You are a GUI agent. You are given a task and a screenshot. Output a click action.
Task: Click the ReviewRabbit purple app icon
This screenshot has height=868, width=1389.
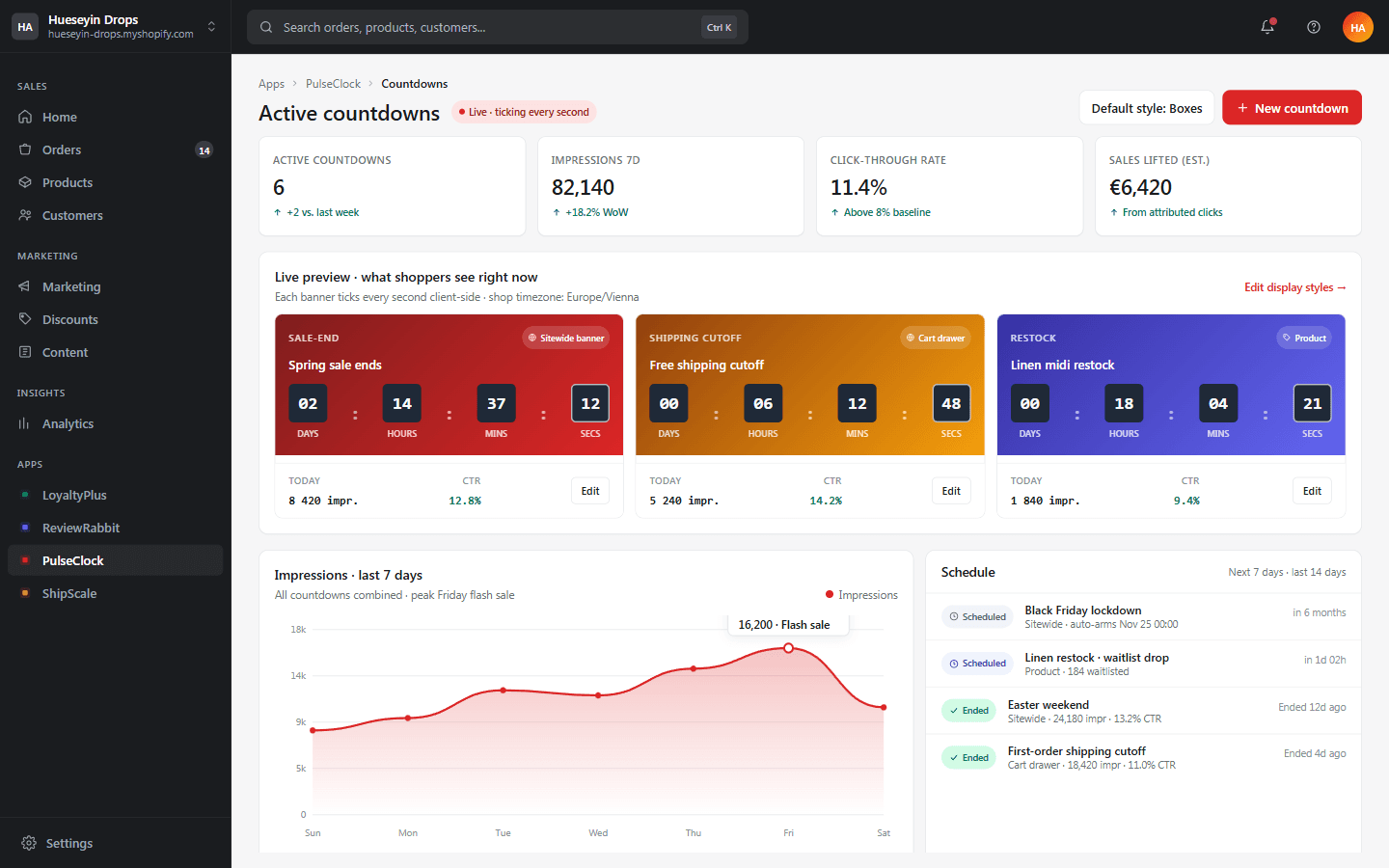pyautogui.click(x=25, y=528)
